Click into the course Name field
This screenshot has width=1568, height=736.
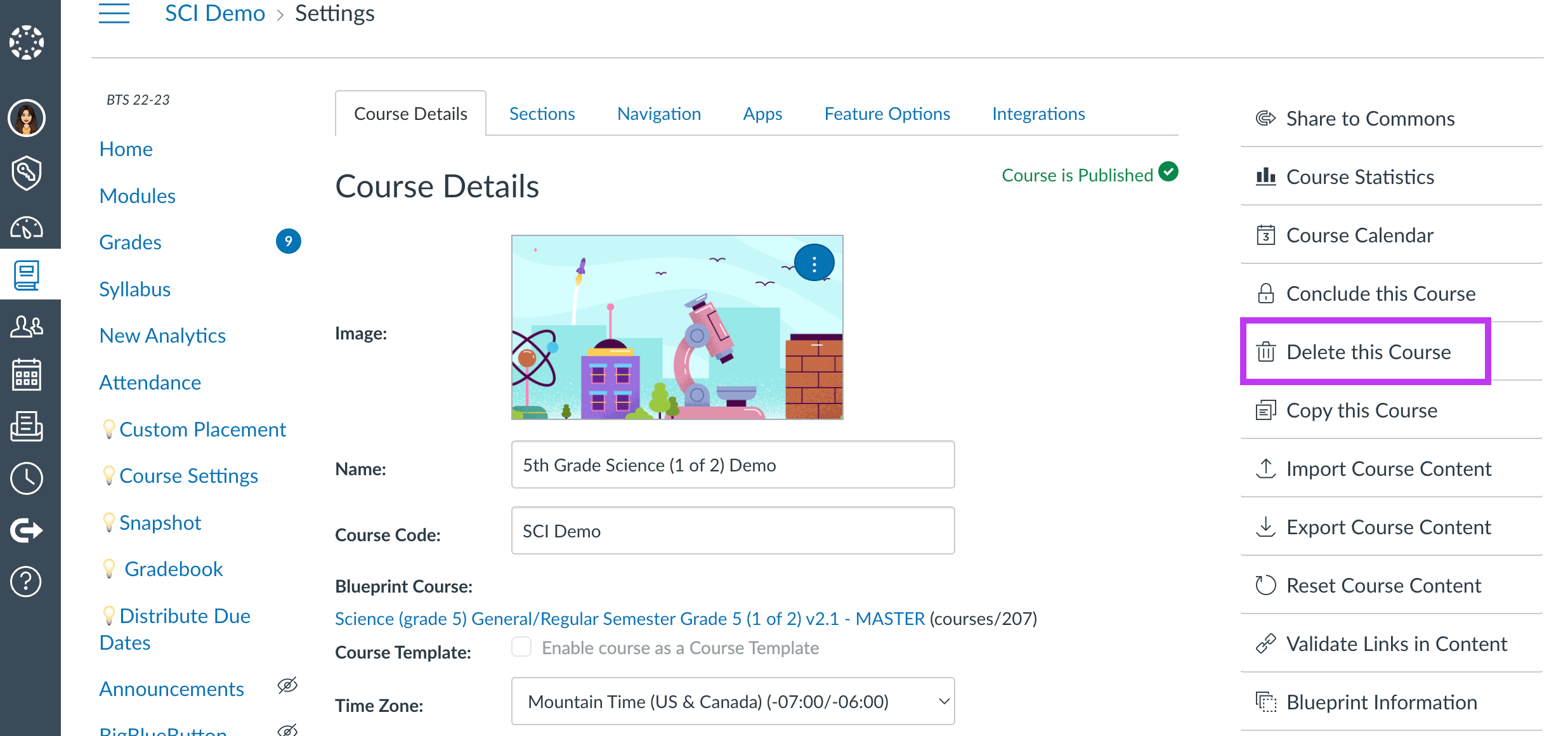(733, 465)
